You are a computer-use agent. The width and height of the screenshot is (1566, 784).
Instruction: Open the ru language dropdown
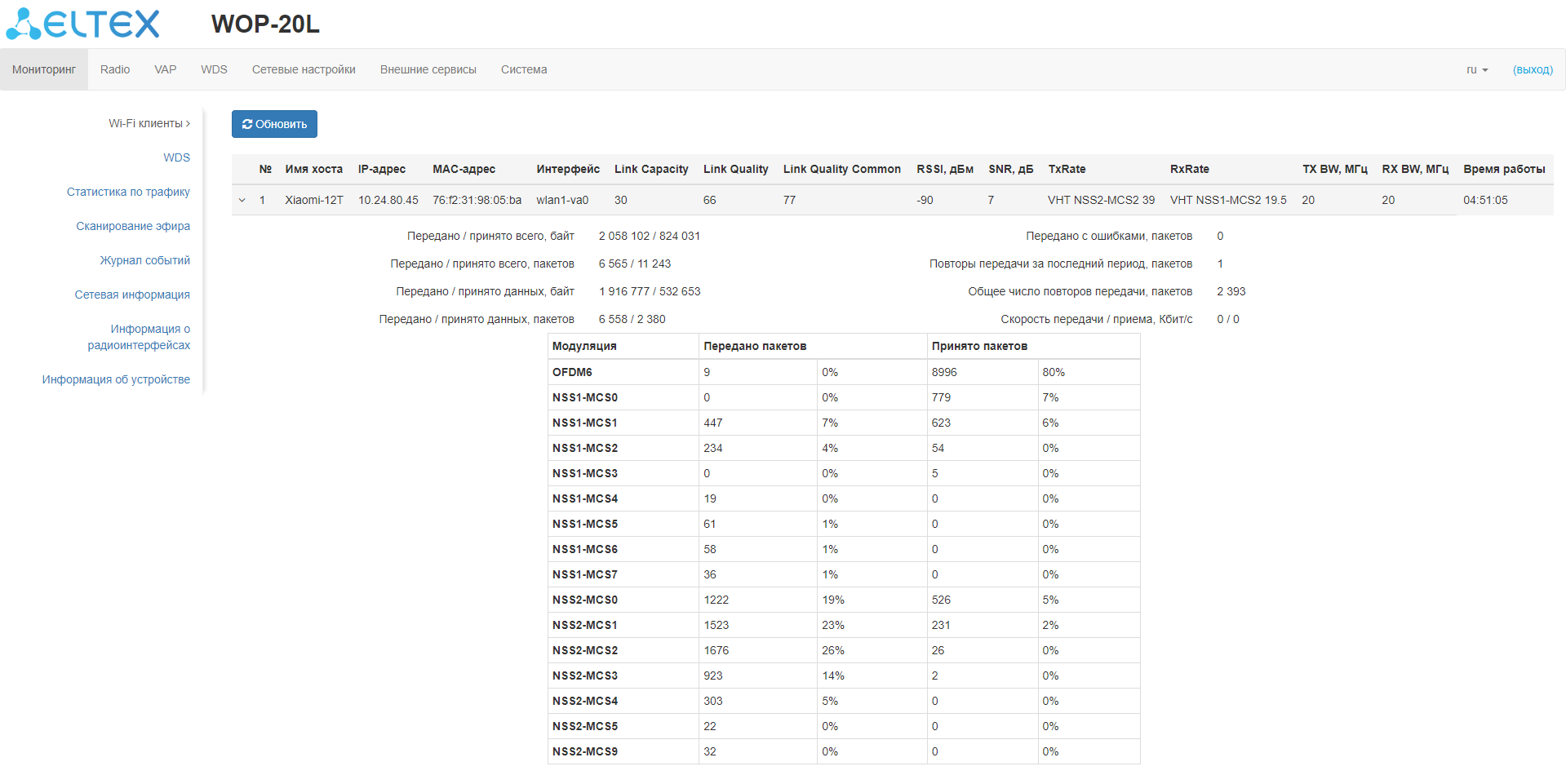[1476, 70]
